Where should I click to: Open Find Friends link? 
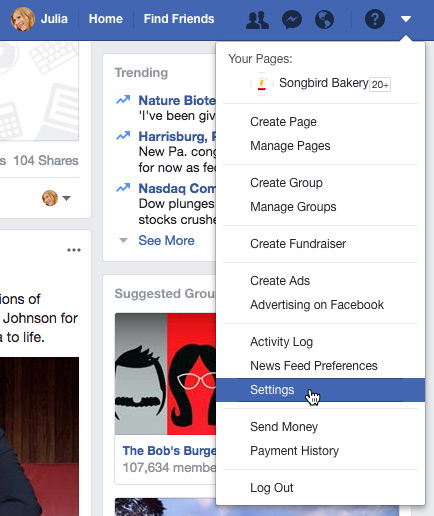point(179,19)
